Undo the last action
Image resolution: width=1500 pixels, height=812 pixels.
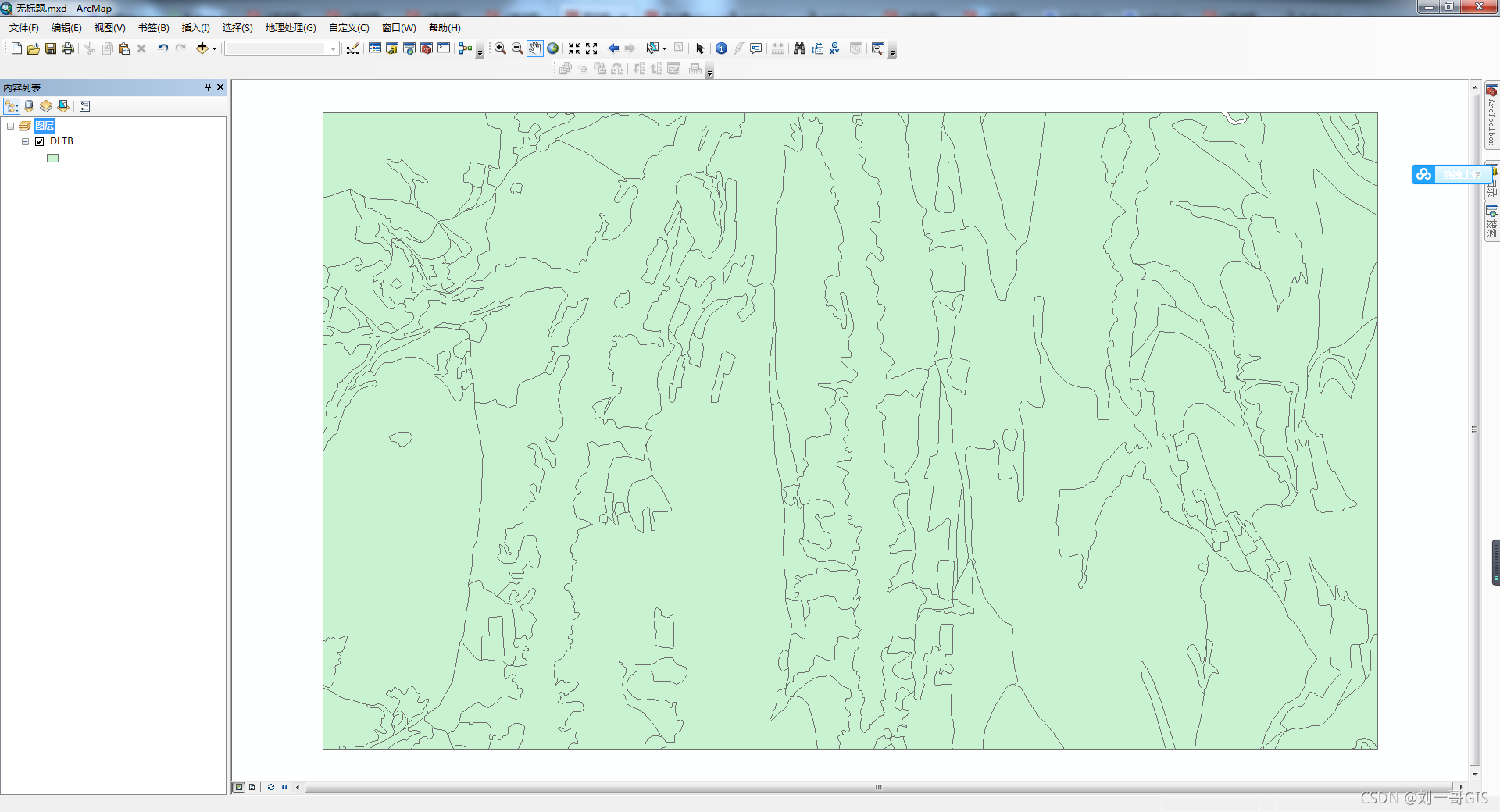pos(162,48)
